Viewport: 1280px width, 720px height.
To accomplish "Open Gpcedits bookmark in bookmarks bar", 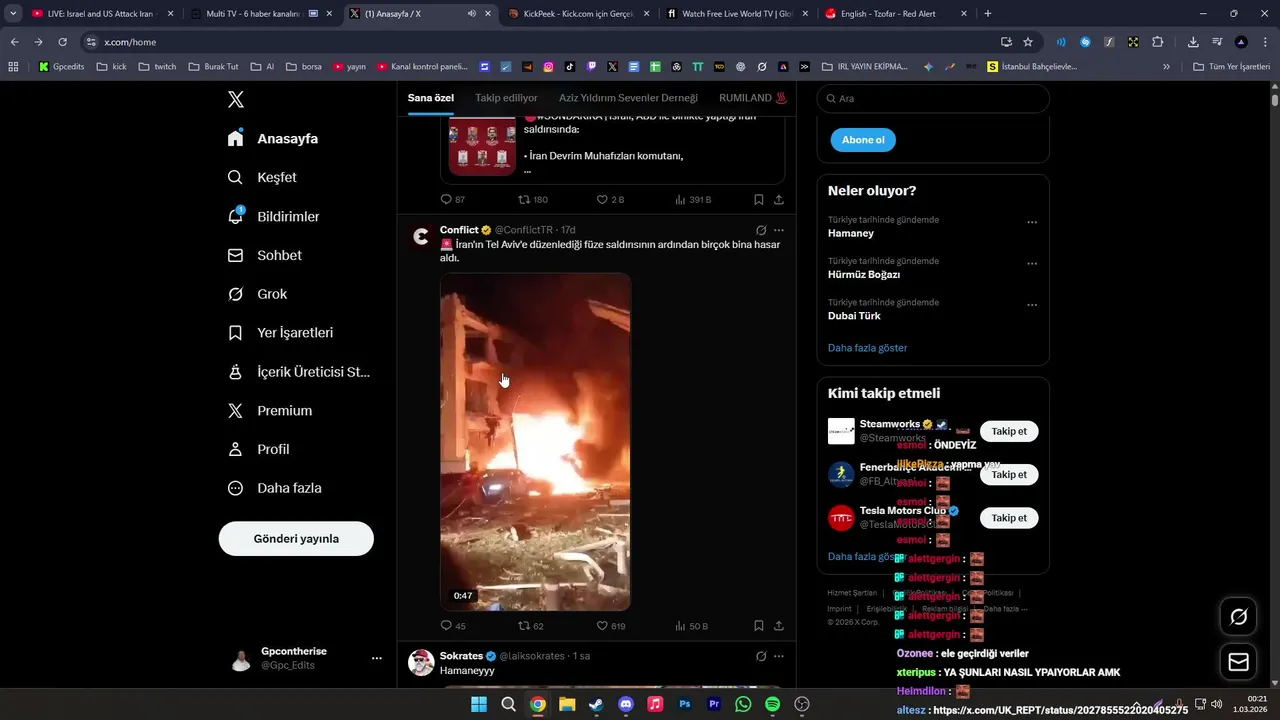I will pyautogui.click(x=61, y=67).
